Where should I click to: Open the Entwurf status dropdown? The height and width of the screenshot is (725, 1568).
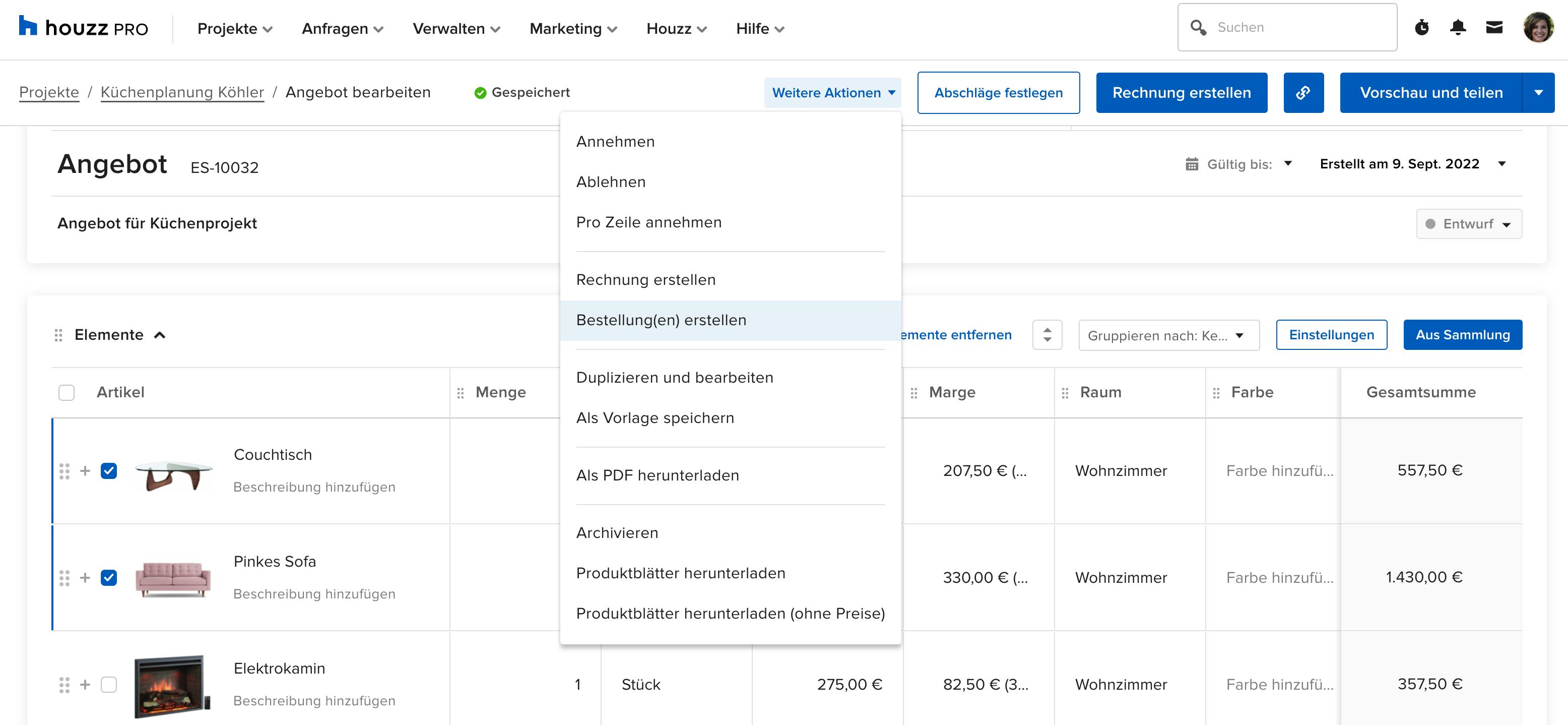[1468, 223]
